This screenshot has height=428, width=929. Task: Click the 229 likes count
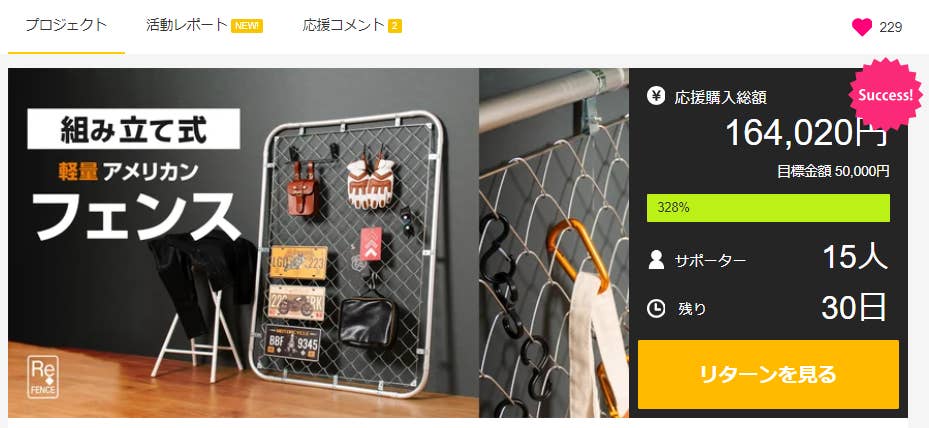tap(890, 27)
